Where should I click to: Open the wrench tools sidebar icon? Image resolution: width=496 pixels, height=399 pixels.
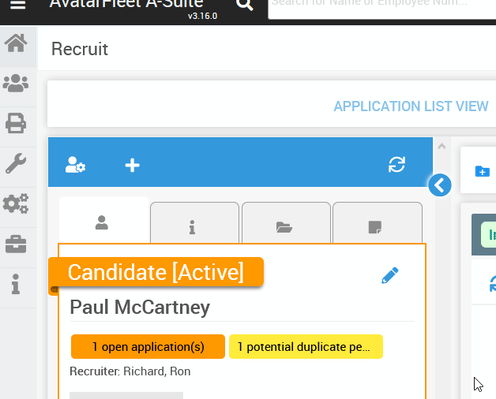[x=16, y=163]
